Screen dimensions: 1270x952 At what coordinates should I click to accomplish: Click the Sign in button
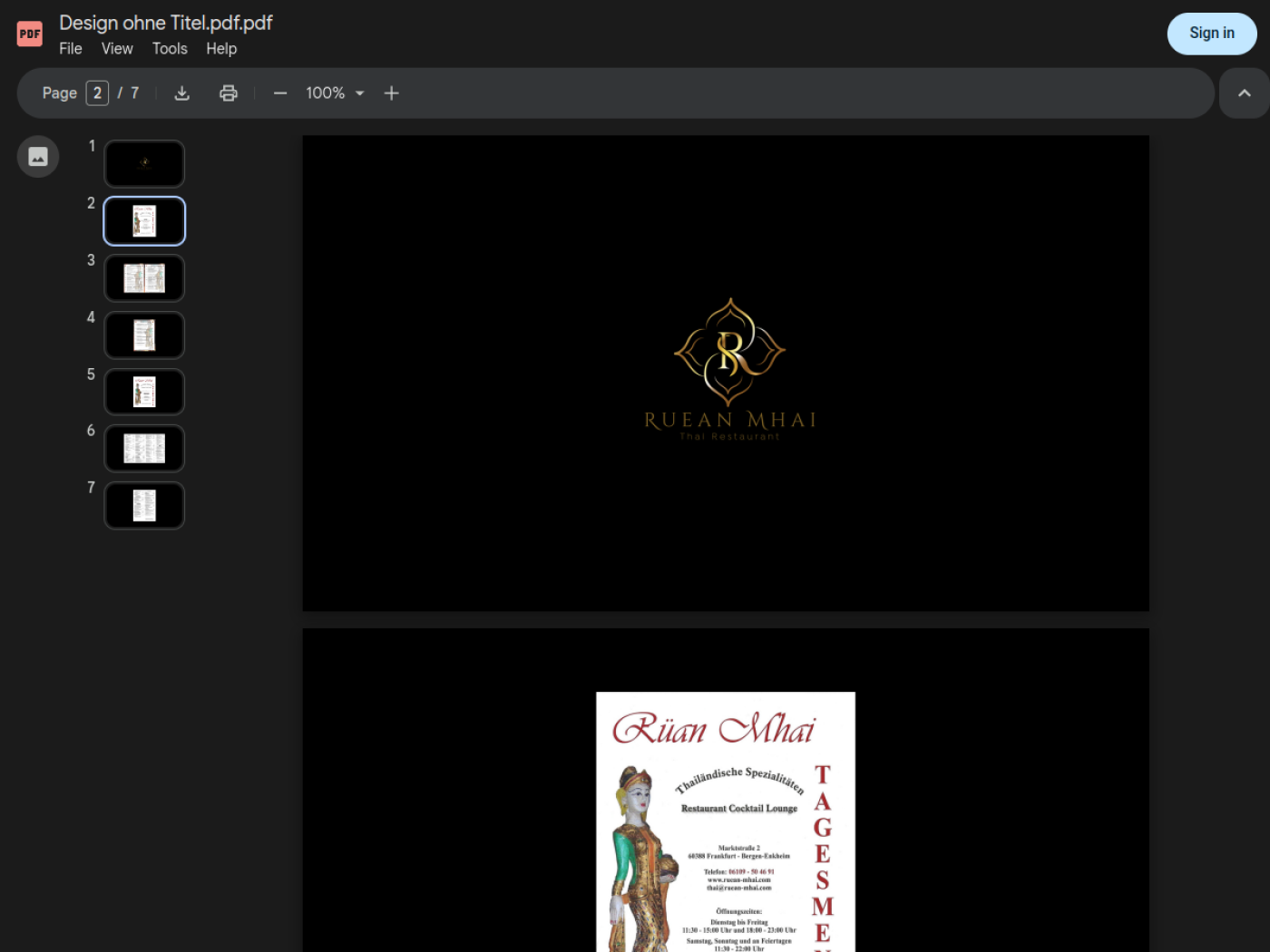click(1212, 34)
